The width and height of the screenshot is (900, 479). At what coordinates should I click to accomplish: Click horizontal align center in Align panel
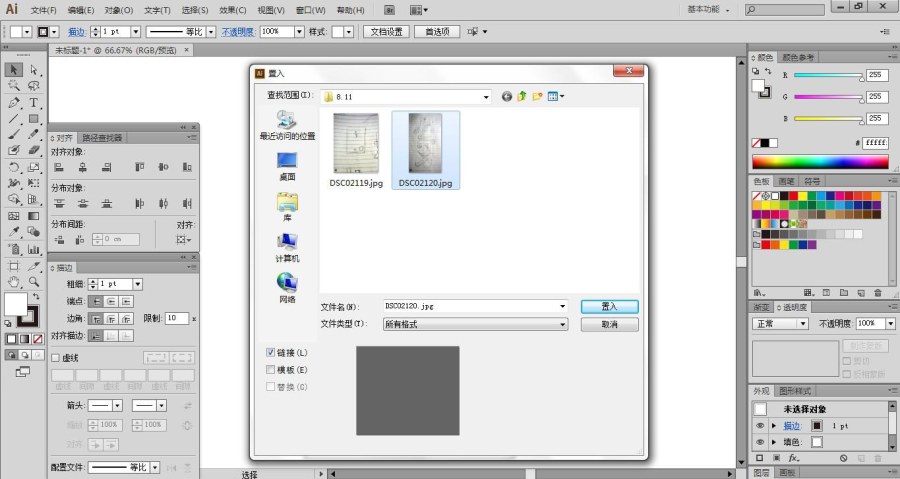click(x=83, y=167)
